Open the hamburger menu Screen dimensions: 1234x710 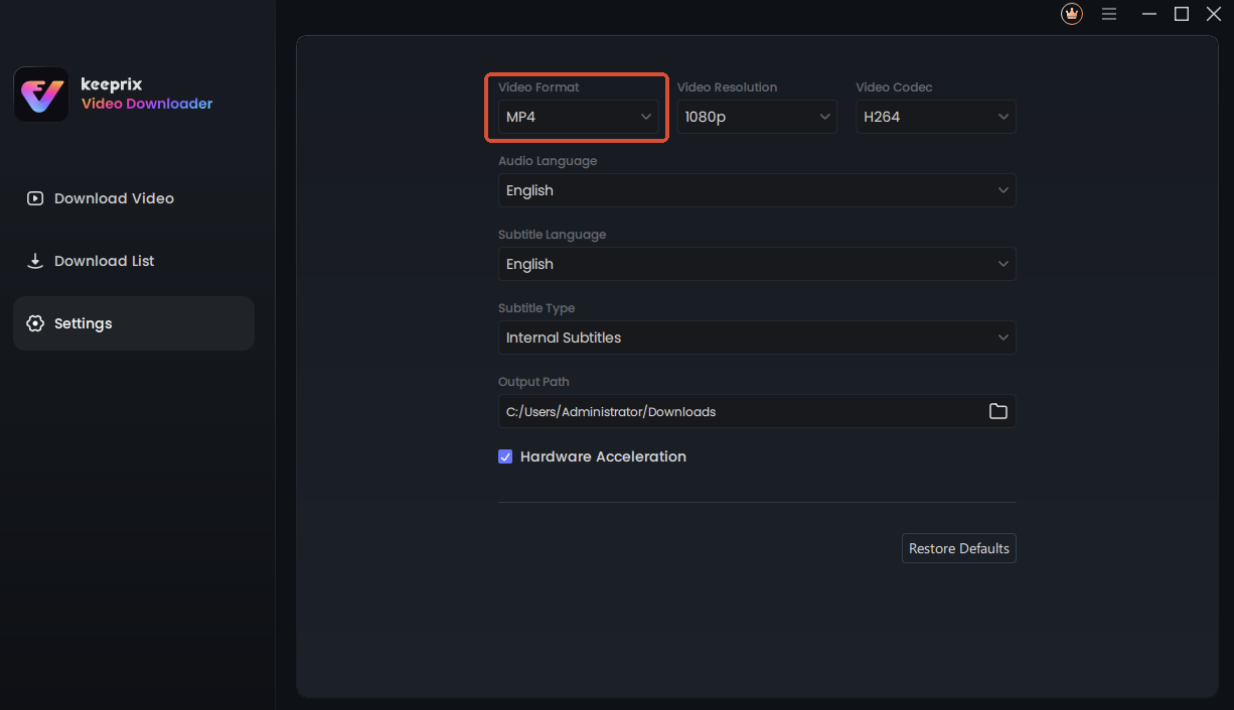1109,14
